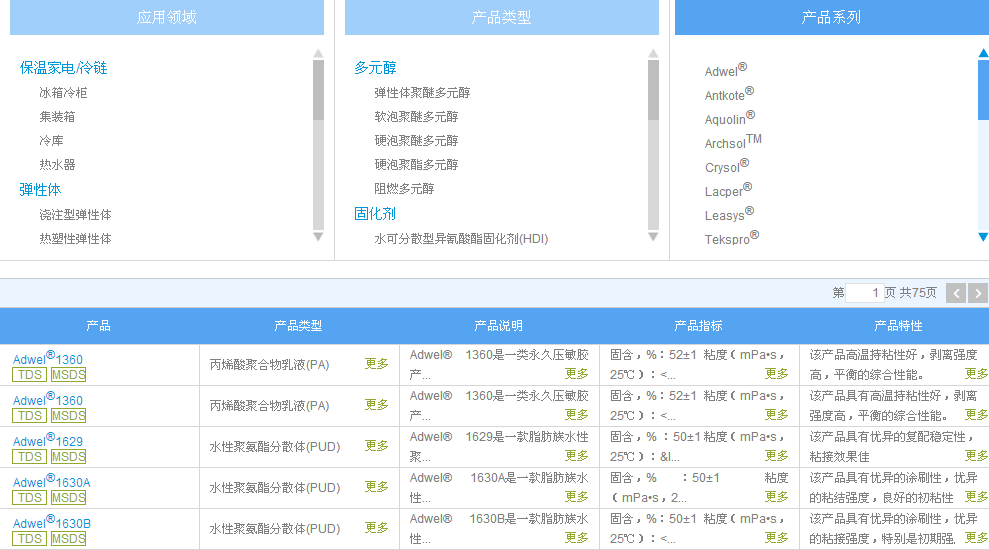Select the 保温家电/冷链 category

[63, 67]
